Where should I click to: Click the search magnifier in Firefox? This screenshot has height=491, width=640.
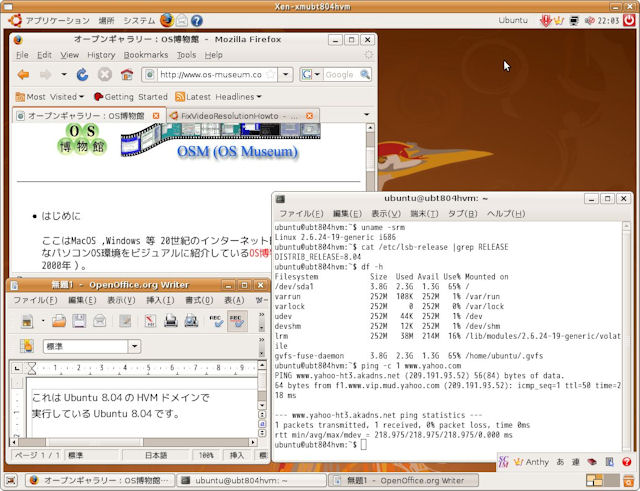(365, 75)
